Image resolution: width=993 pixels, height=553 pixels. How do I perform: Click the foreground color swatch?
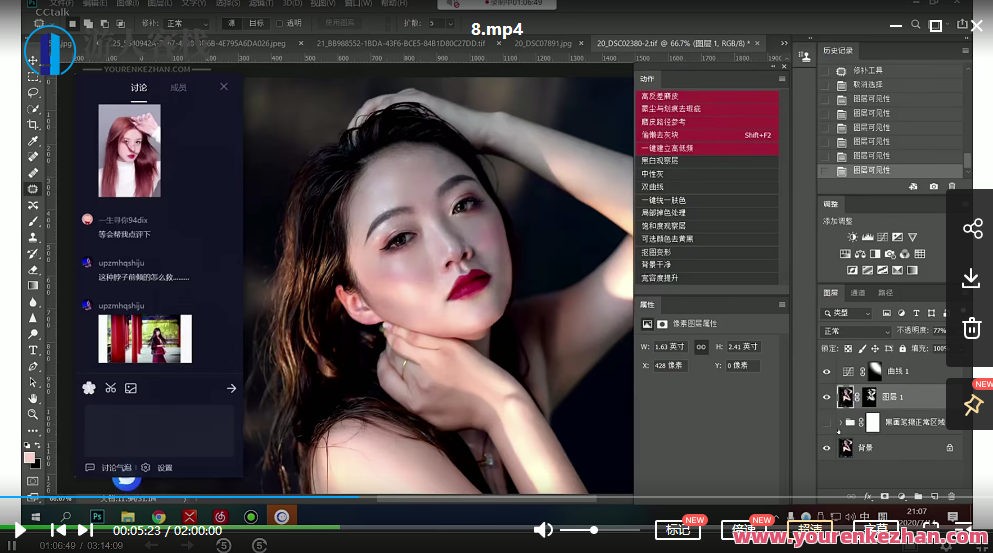30,457
